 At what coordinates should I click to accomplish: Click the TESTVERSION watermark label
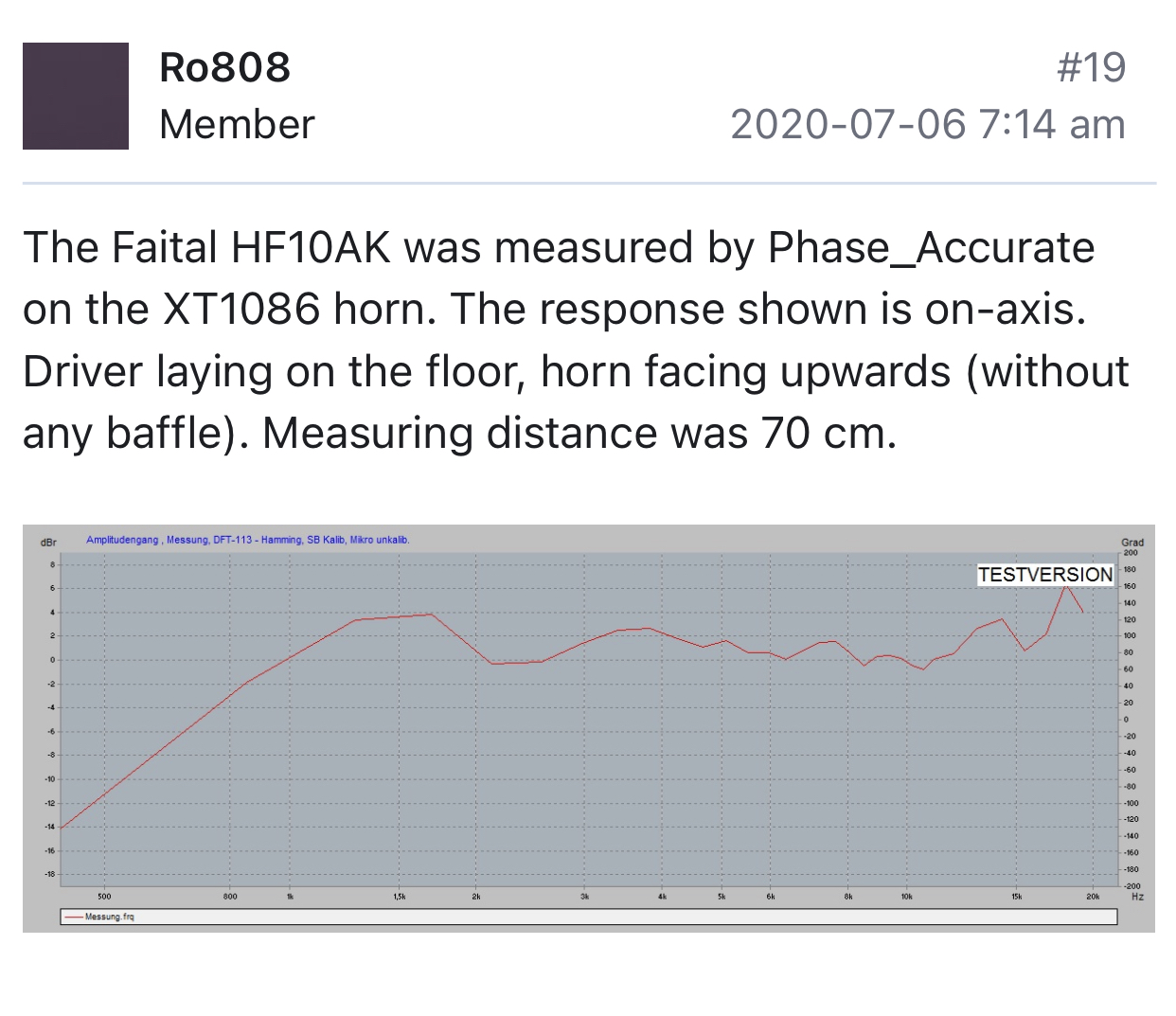[x=1045, y=575]
